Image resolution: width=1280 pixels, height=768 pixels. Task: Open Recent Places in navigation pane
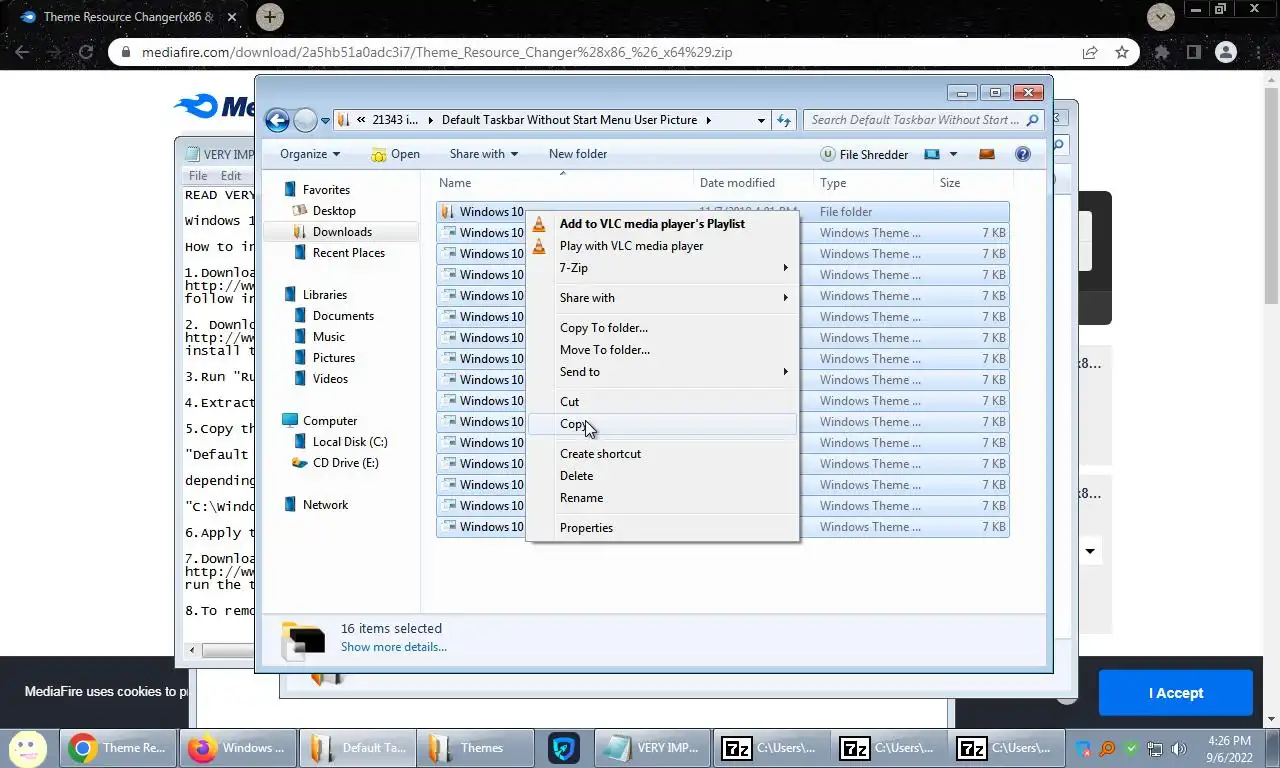(348, 253)
